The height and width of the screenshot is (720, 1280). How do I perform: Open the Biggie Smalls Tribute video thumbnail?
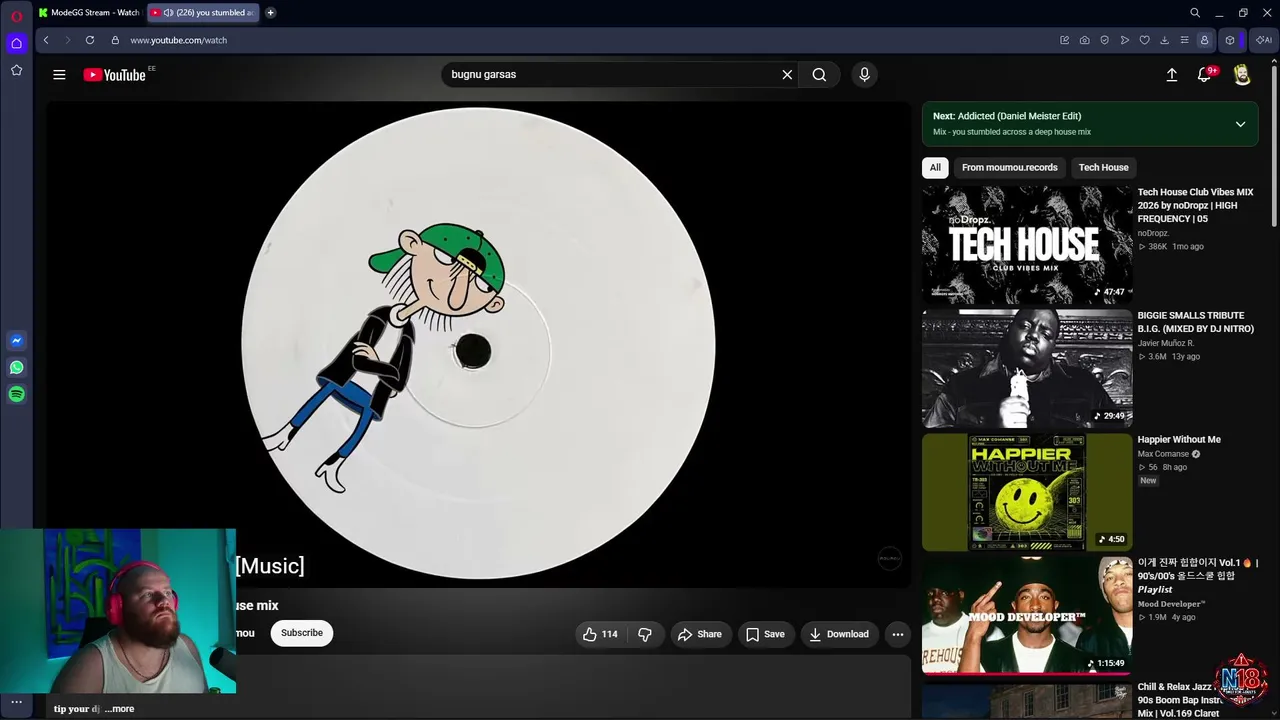click(x=1027, y=368)
